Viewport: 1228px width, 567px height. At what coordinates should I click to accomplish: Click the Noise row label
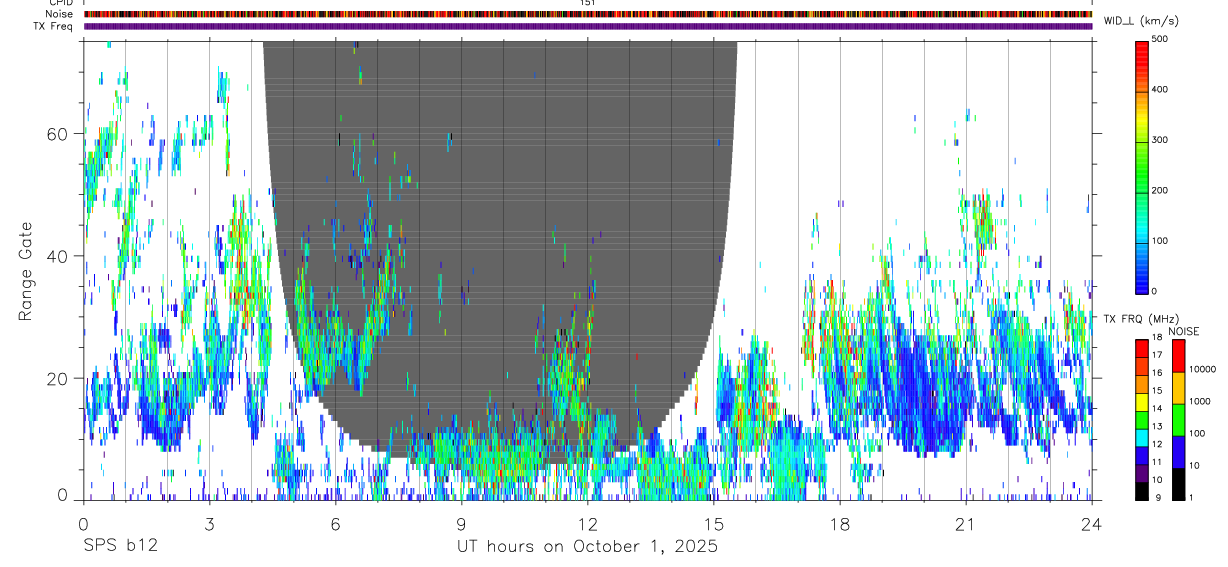click(60, 14)
